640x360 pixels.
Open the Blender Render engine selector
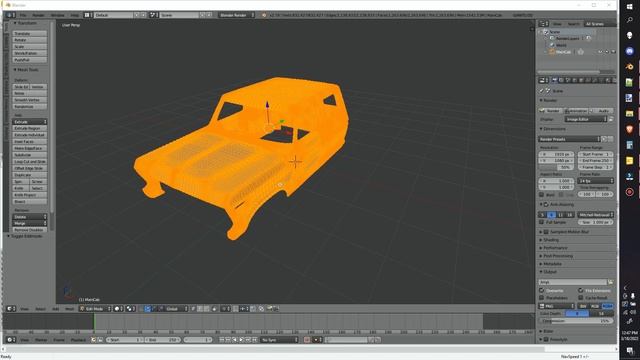coord(236,15)
